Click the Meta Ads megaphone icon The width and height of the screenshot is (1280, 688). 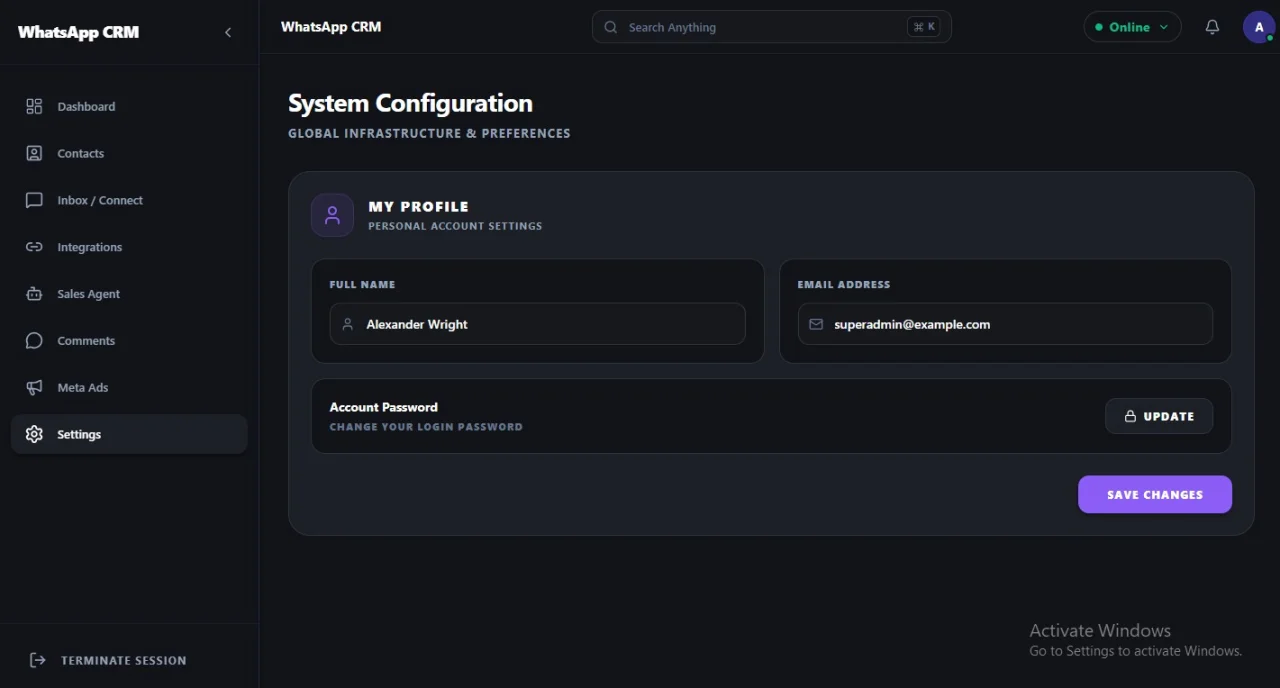click(34, 388)
